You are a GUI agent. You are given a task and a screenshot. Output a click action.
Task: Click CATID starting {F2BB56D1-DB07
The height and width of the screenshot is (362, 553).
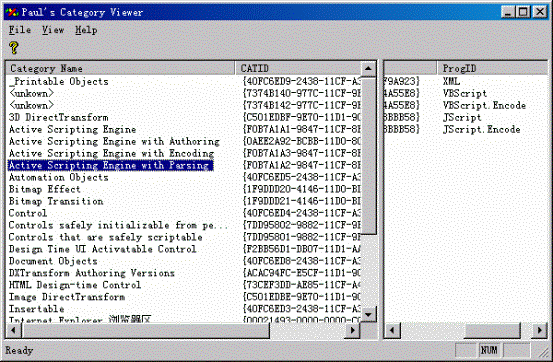(x=302, y=249)
